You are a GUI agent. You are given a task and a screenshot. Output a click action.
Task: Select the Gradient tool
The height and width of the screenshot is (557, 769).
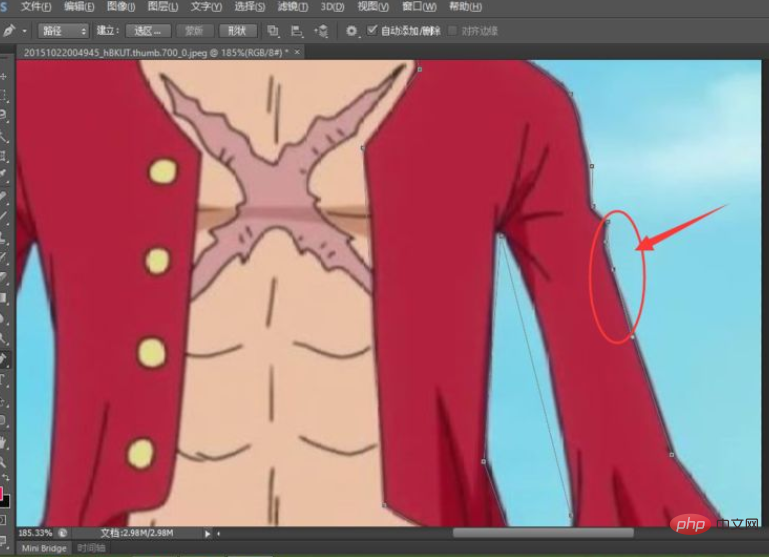[x=3, y=298]
